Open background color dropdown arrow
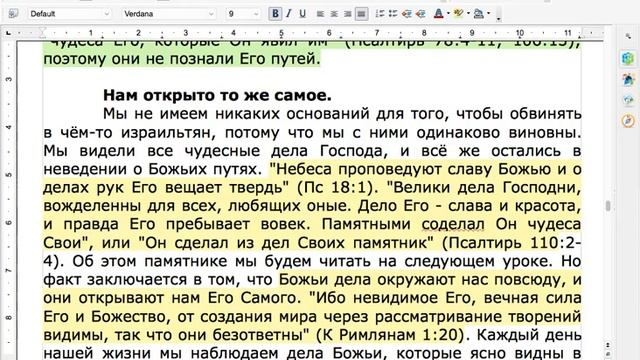This screenshot has width=640, height=360. click(x=489, y=13)
